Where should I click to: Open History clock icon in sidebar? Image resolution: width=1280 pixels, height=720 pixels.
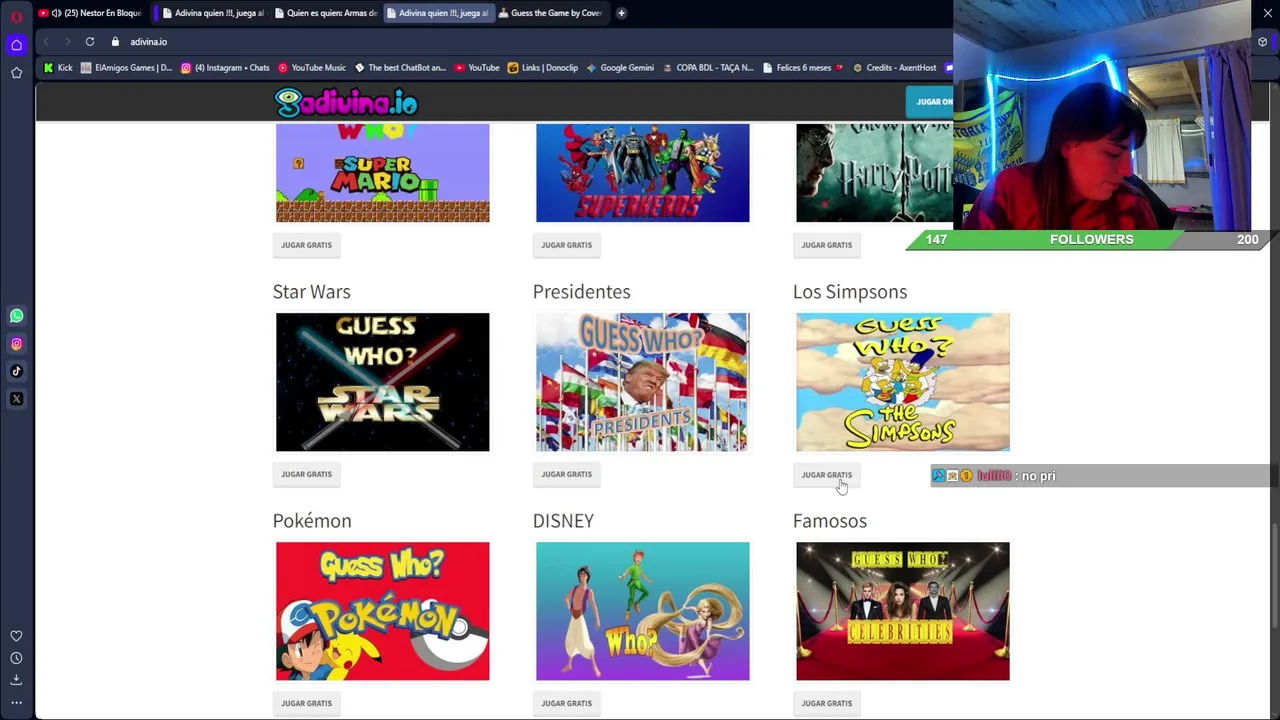pyautogui.click(x=16, y=658)
